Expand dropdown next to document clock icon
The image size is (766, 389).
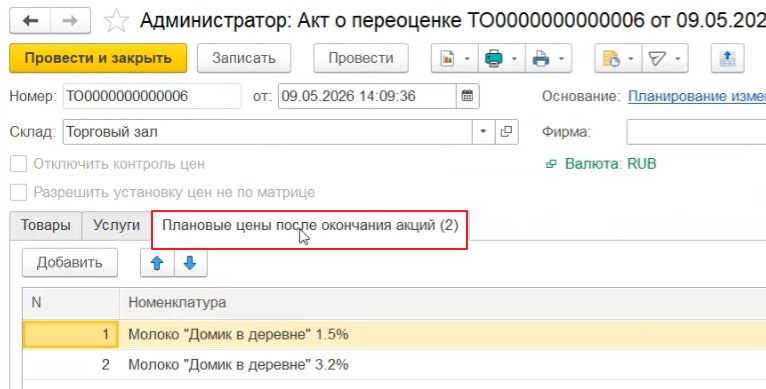pos(631,59)
